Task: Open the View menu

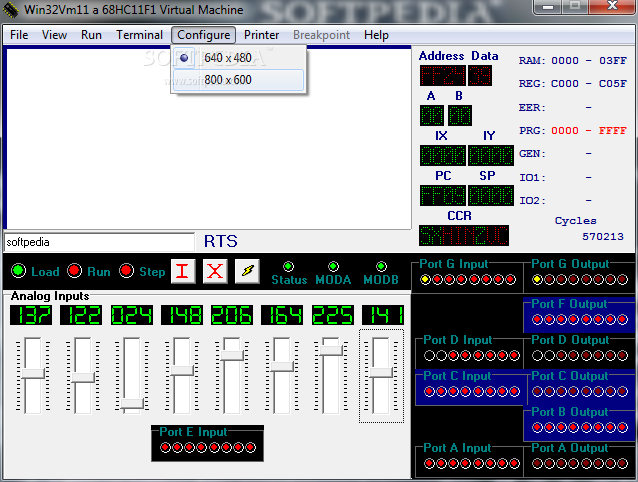Action: pyautogui.click(x=54, y=35)
